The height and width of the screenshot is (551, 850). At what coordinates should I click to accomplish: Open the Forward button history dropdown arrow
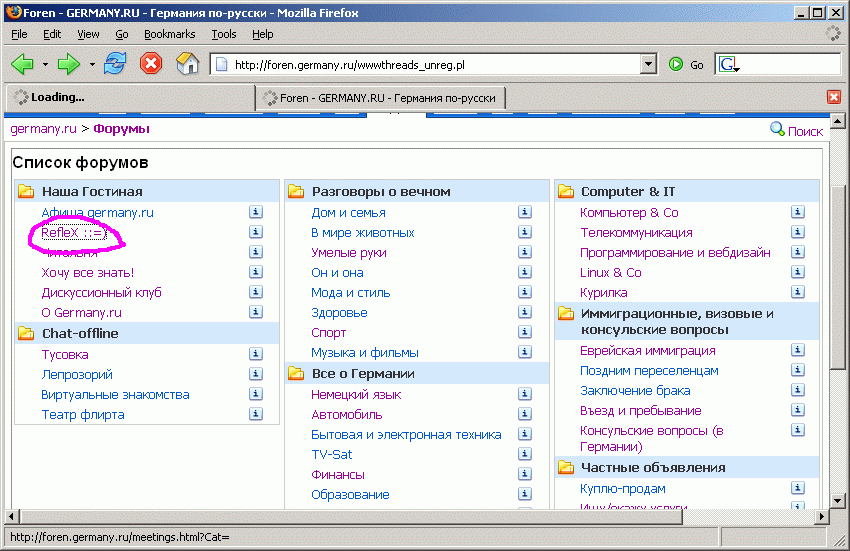point(92,64)
